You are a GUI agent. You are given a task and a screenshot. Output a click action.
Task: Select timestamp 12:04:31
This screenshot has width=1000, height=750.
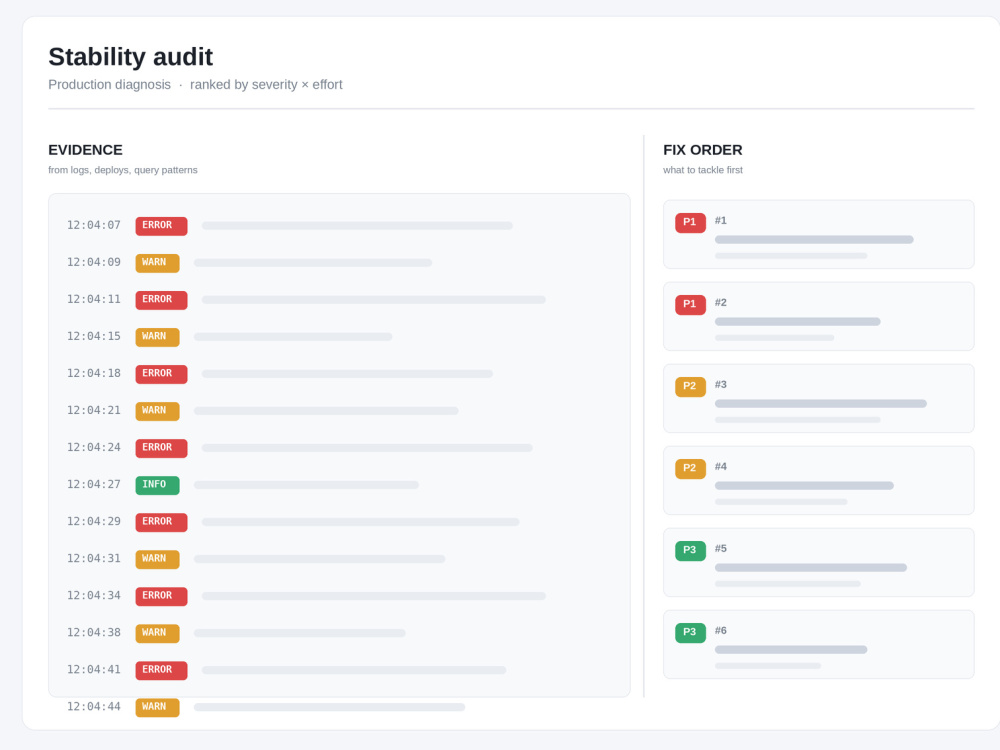(94, 558)
